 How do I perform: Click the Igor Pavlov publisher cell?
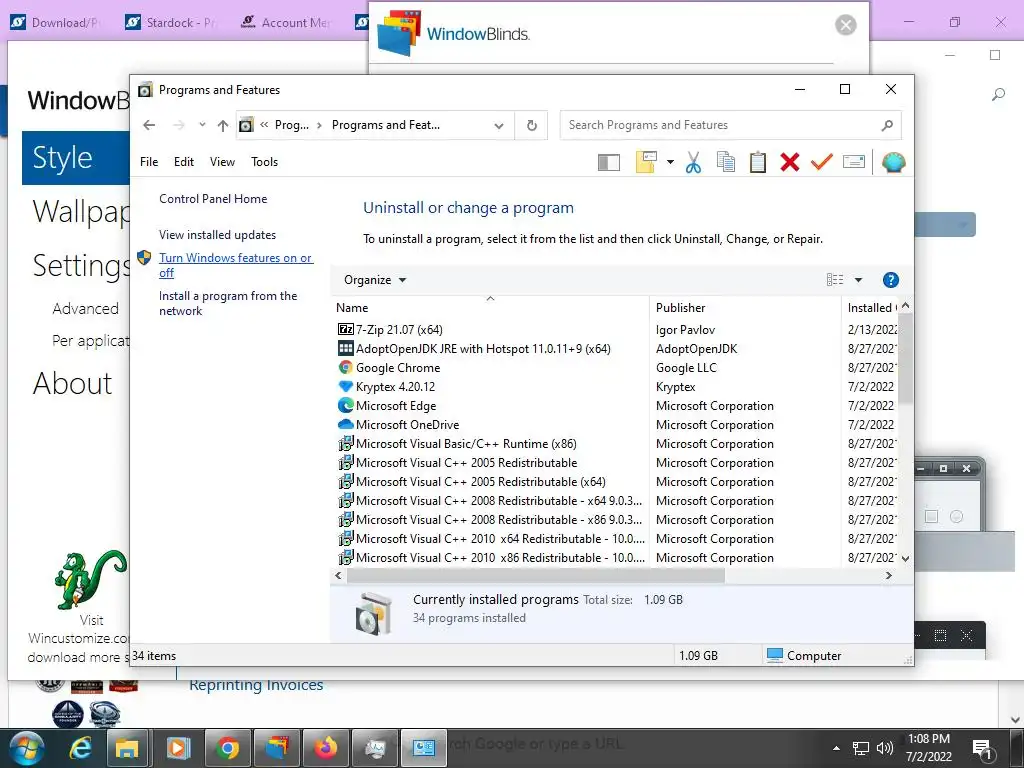pos(685,330)
